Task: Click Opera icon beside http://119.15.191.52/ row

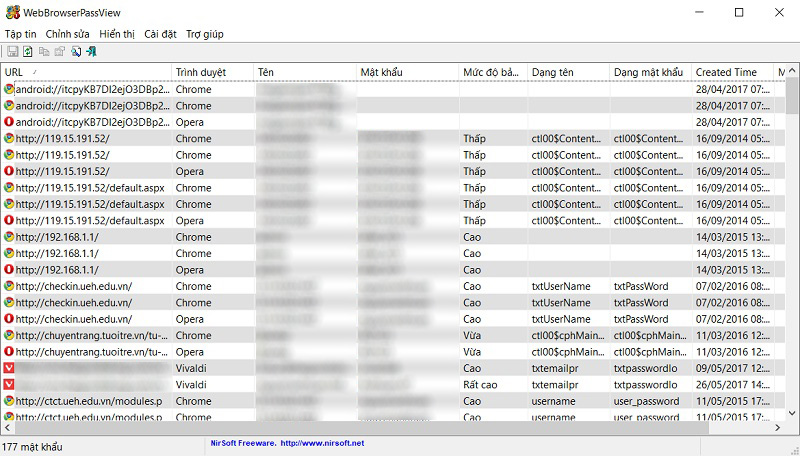Action: point(9,171)
